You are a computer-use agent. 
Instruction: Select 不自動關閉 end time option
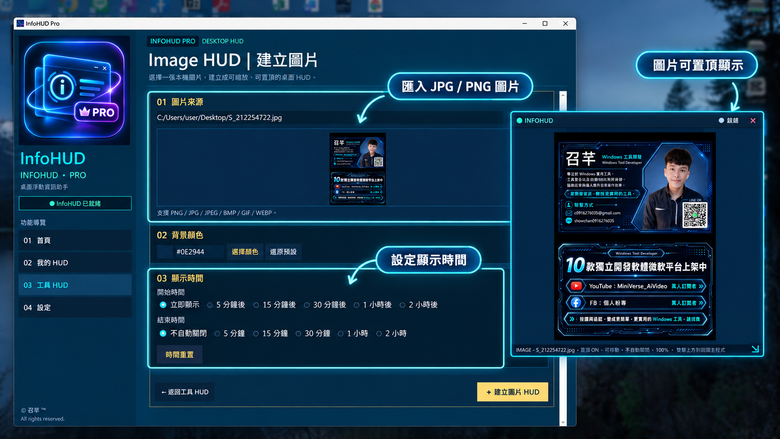(x=183, y=333)
